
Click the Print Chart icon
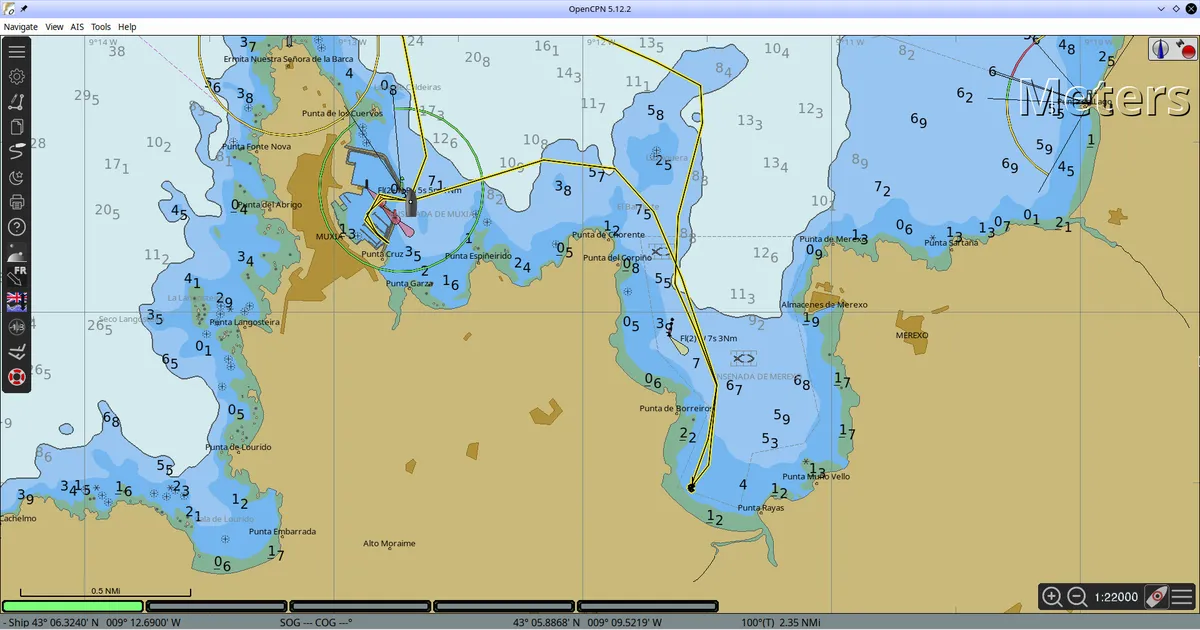tap(17, 202)
